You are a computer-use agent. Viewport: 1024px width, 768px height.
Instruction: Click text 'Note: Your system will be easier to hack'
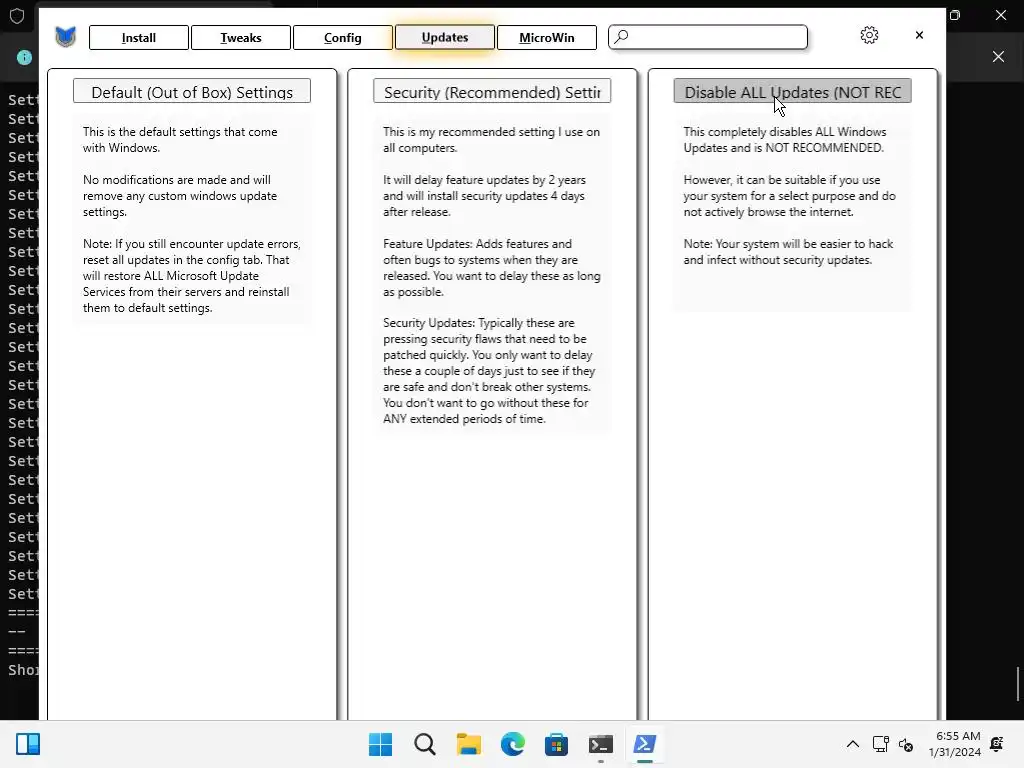788,244
